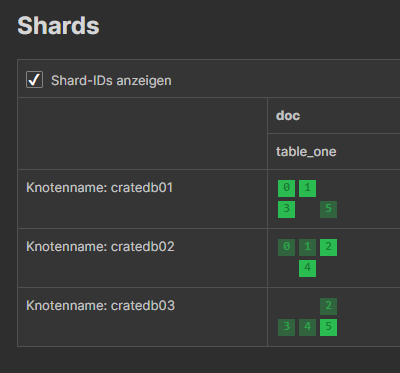Select primary shard 5 on cratedb03
This screenshot has height=373, width=400.
tap(328, 327)
